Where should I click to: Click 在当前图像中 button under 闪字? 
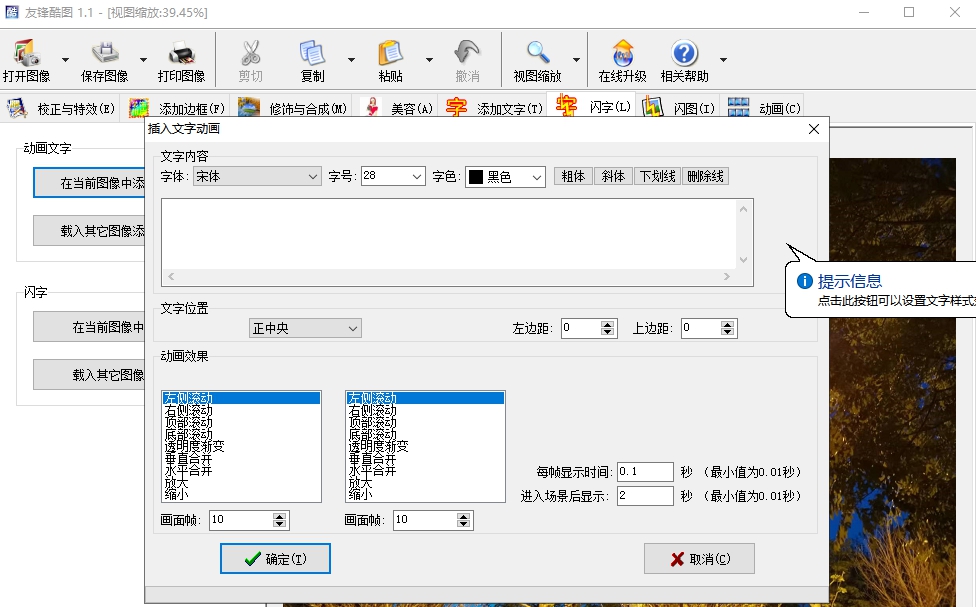90,327
